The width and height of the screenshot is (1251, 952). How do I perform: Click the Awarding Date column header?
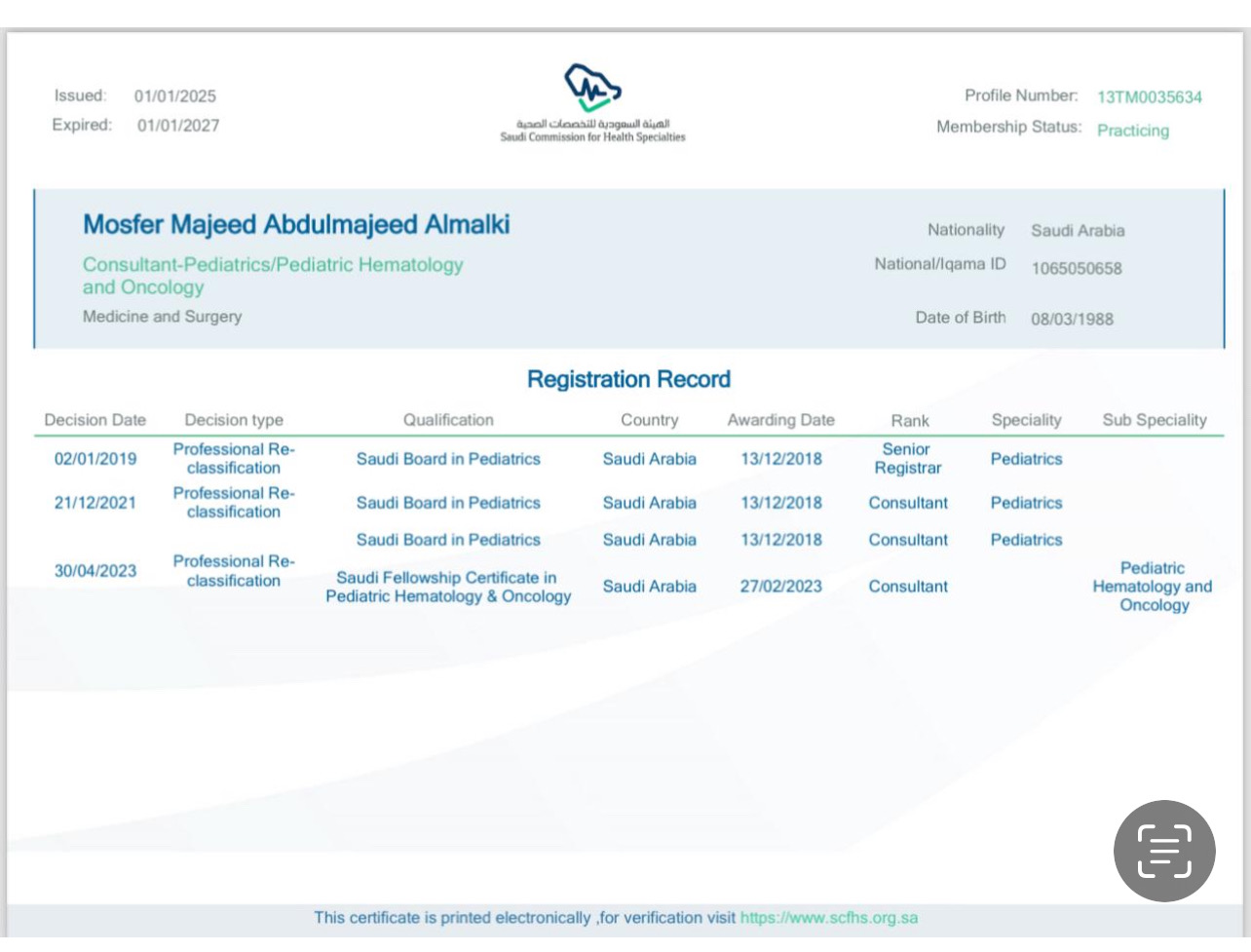(780, 420)
